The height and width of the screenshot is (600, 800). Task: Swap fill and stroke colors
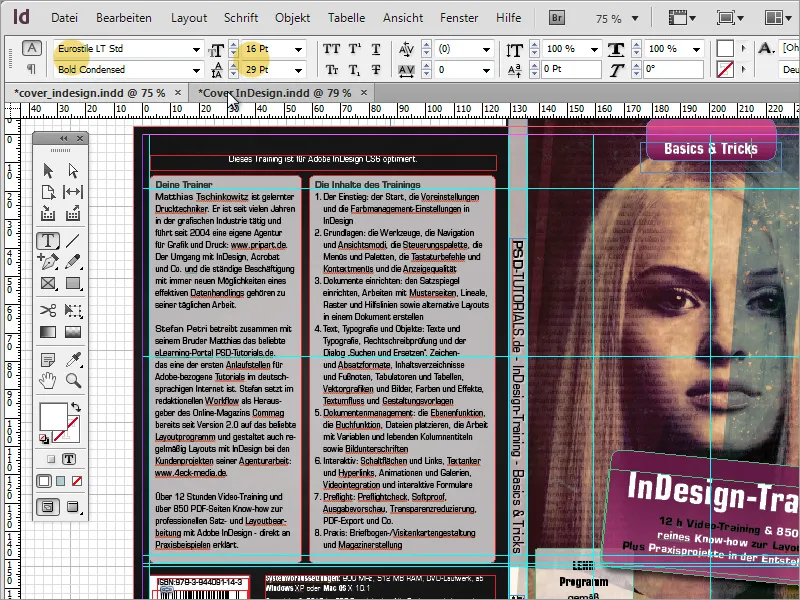click(76, 407)
